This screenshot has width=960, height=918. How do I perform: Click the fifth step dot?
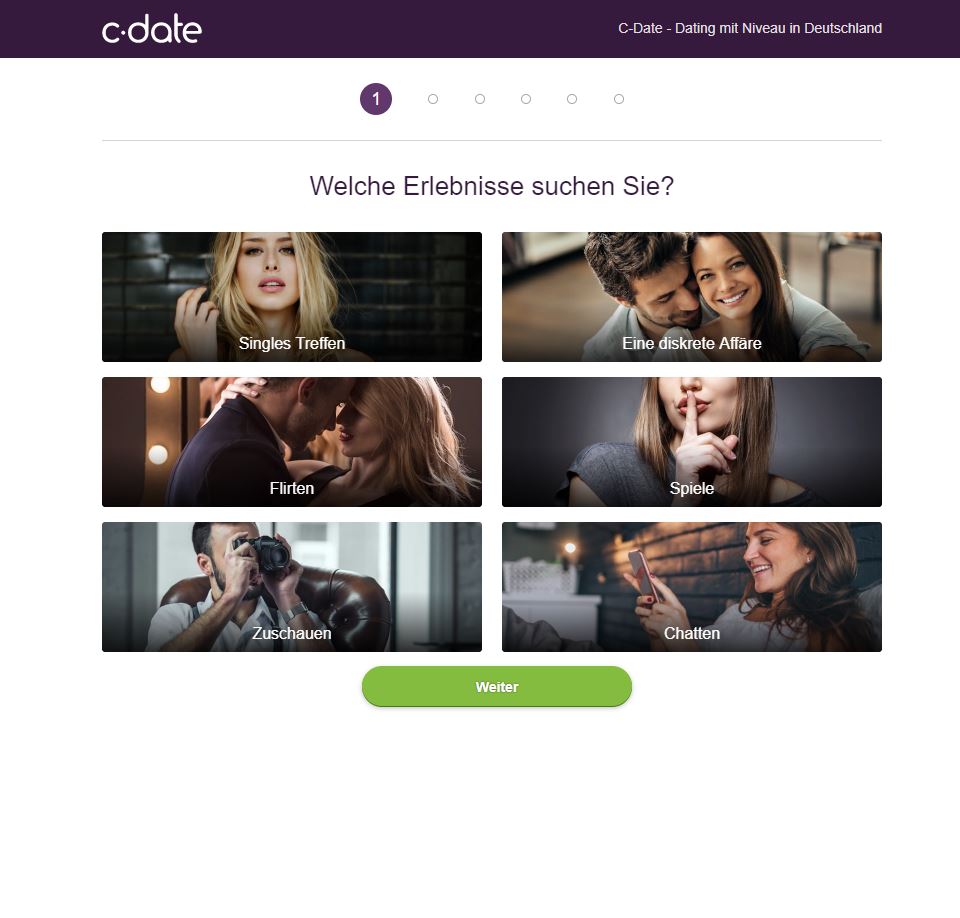pos(572,99)
